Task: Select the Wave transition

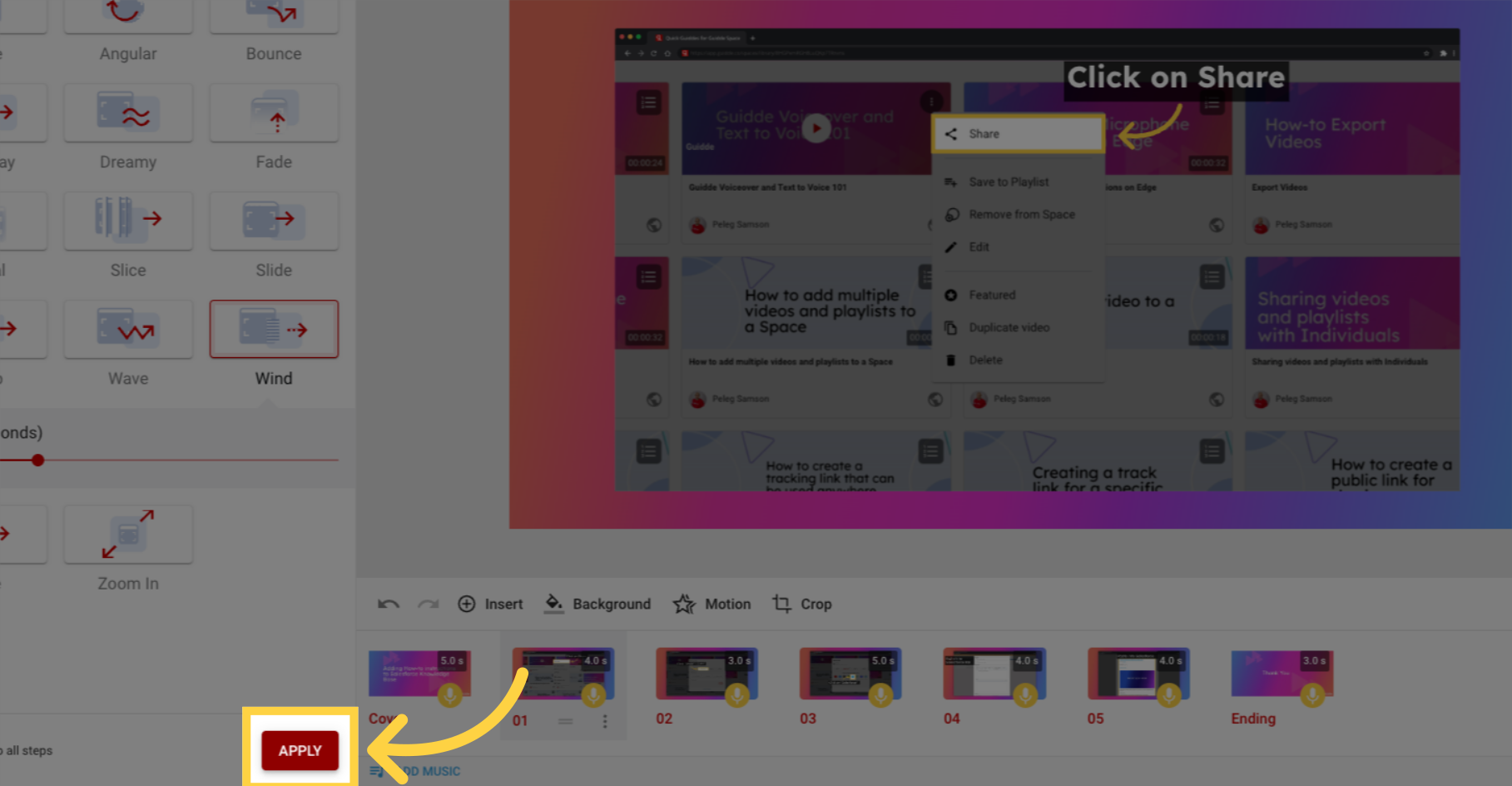Action: 128,330
